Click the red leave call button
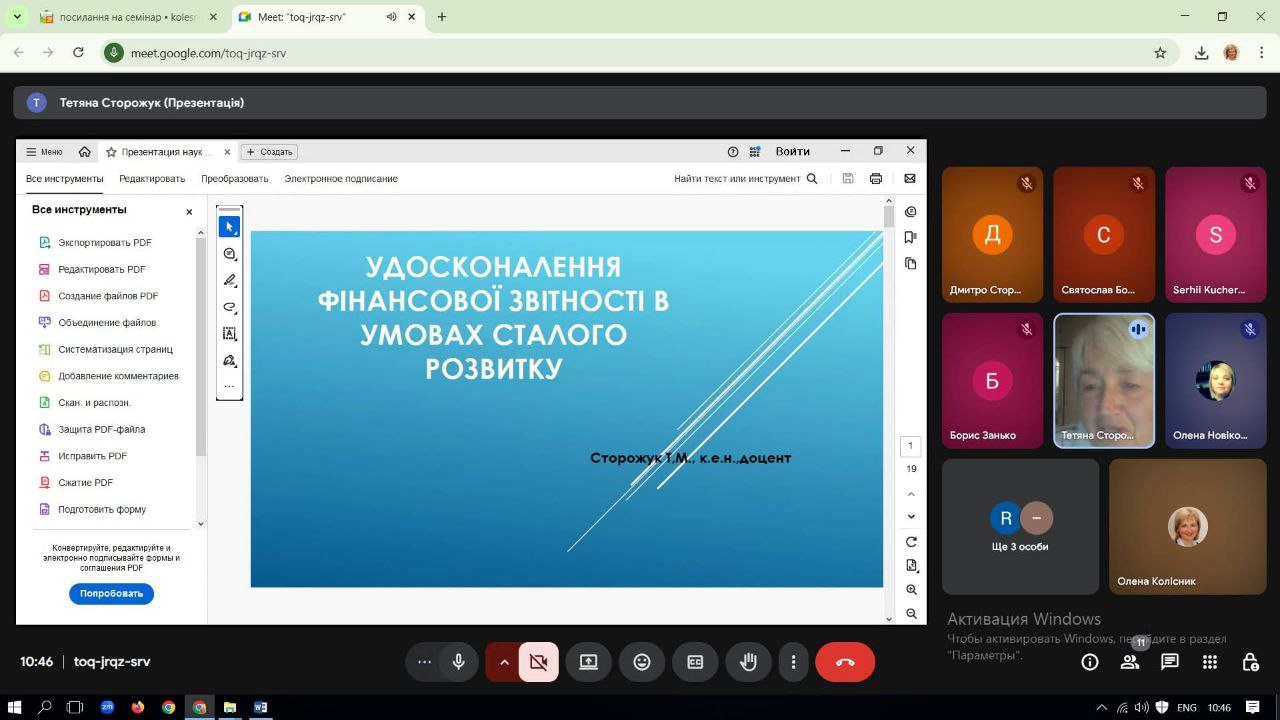The image size is (1280, 720). 844,662
